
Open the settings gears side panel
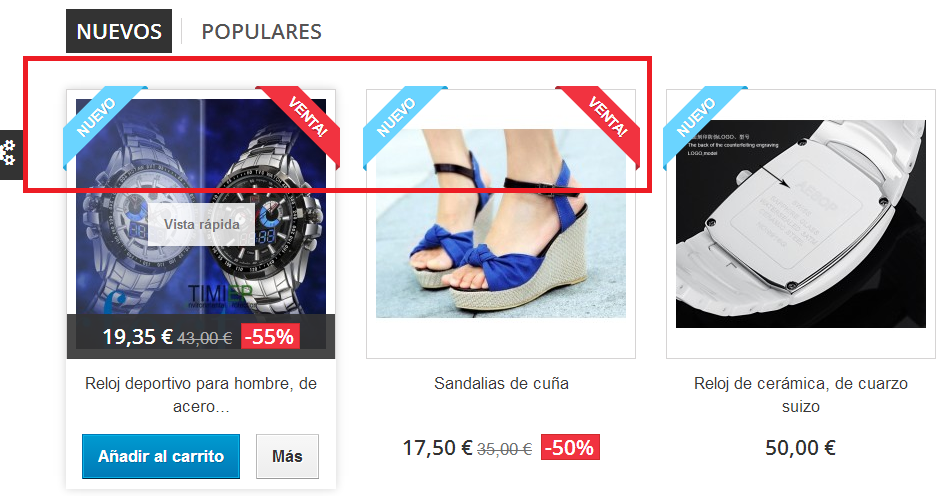[10, 154]
